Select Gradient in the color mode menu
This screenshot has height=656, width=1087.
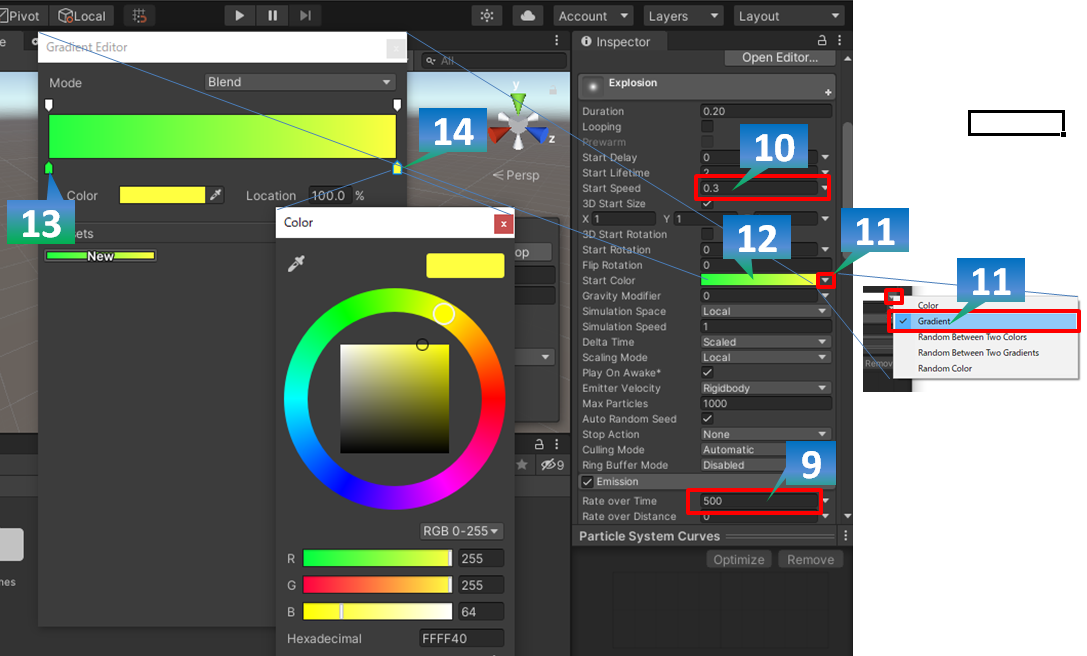click(x=985, y=321)
